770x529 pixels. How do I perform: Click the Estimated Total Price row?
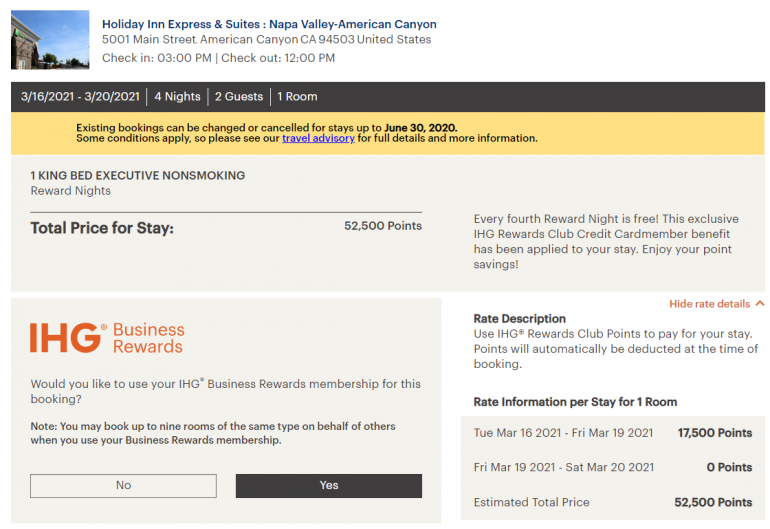point(612,502)
